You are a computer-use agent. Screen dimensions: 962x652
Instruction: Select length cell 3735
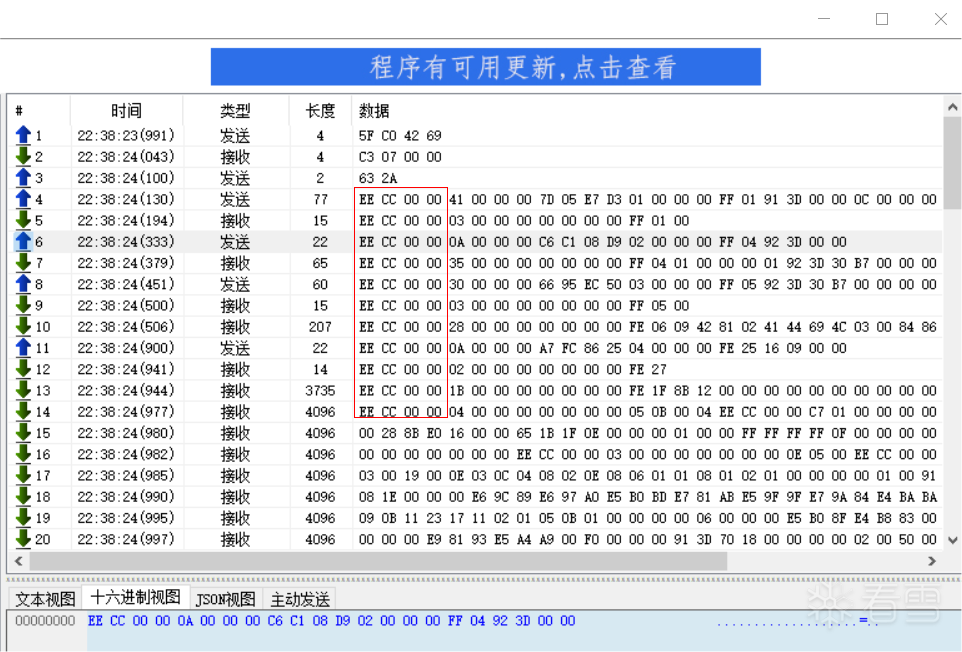coord(320,390)
